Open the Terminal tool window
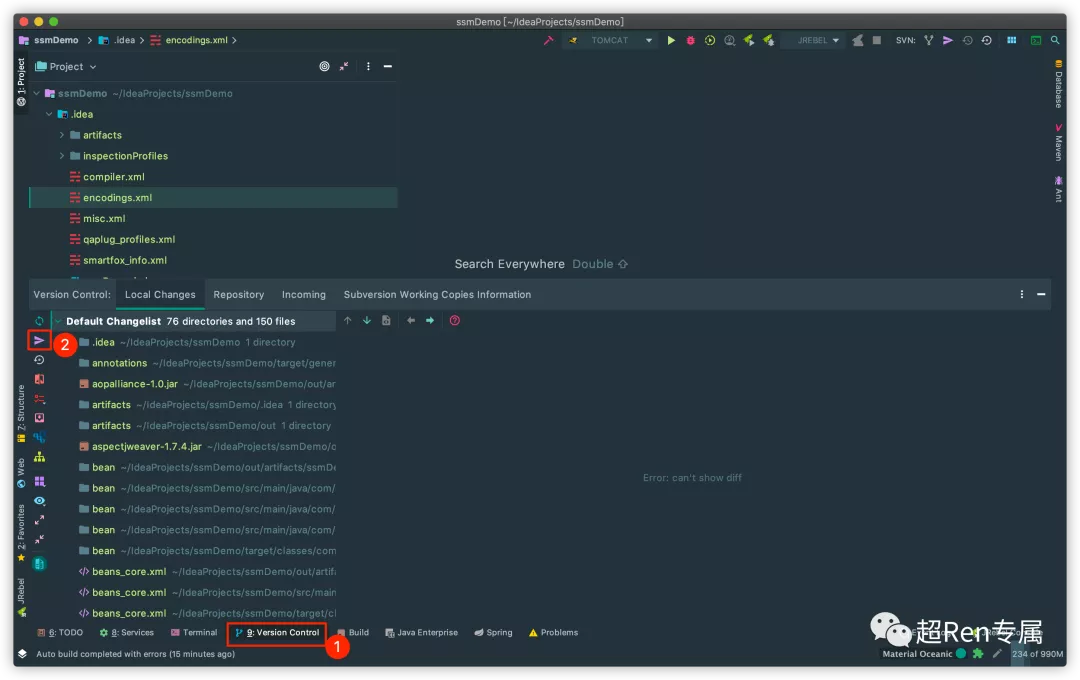 pos(194,632)
